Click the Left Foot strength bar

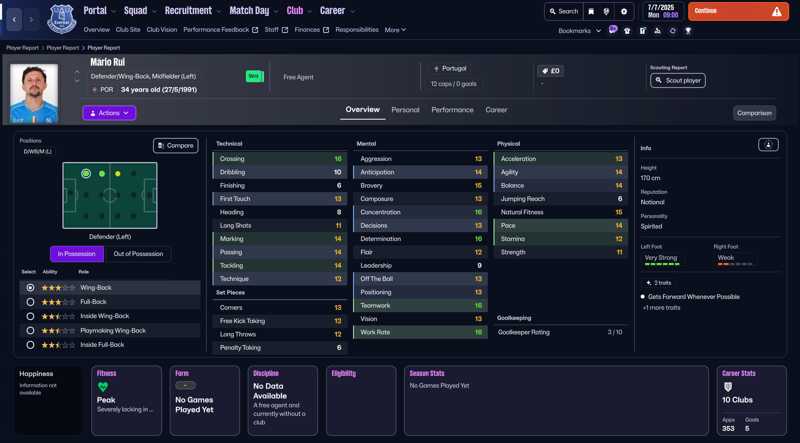tap(661, 265)
